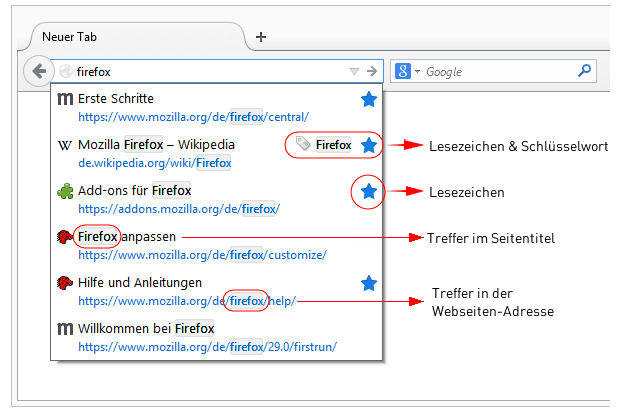
Task: Click the bookmark star for Mozilla Firefox Wikipedia
Action: (x=368, y=145)
